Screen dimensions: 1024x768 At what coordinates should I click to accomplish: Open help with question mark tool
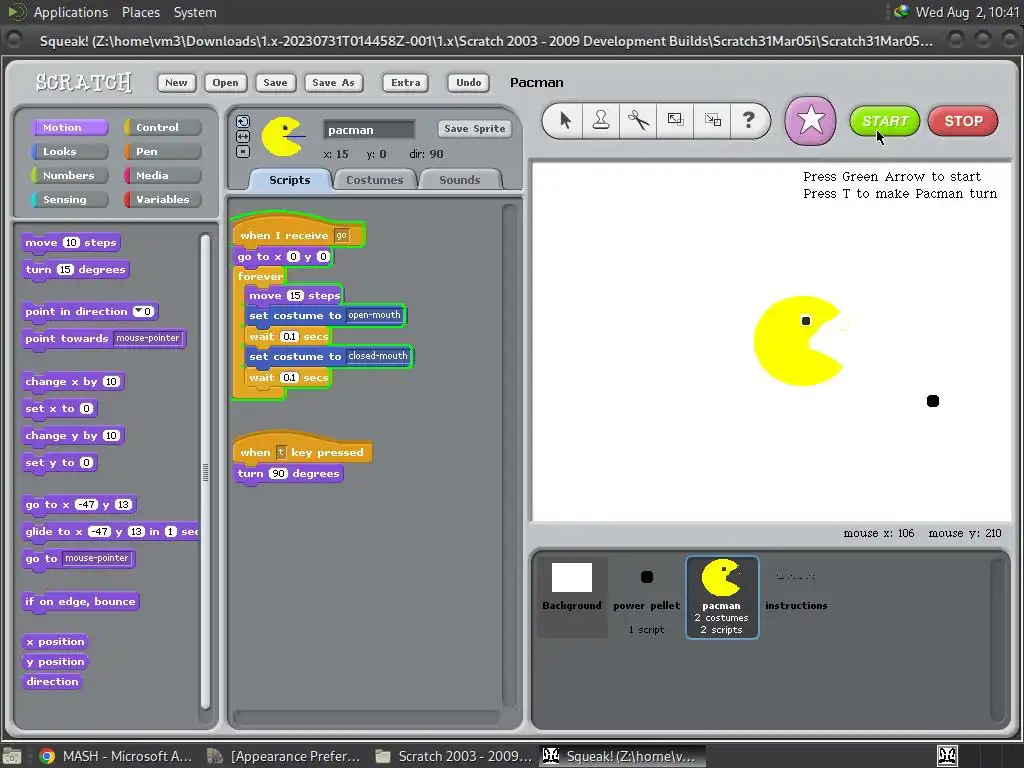pyautogui.click(x=748, y=120)
